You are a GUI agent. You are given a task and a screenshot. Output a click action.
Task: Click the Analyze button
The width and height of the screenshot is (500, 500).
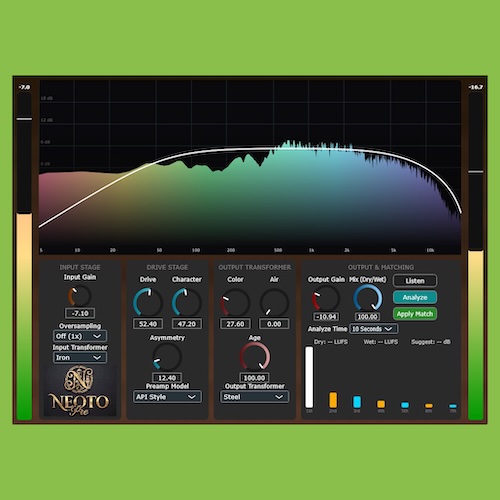coord(415,297)
